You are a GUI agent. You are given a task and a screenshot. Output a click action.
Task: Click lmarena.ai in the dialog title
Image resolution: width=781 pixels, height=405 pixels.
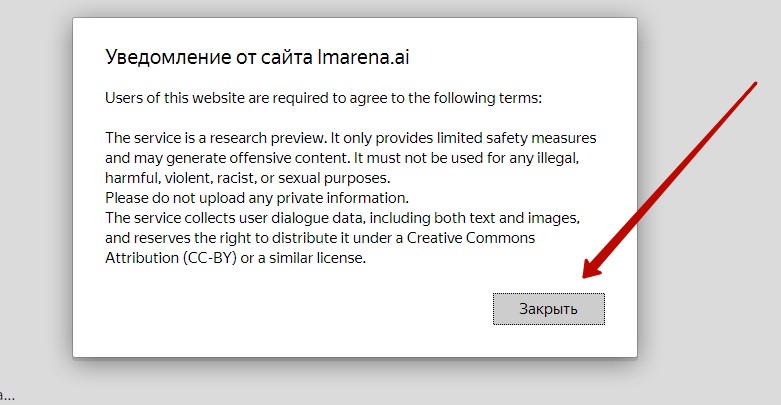point(362,57)
